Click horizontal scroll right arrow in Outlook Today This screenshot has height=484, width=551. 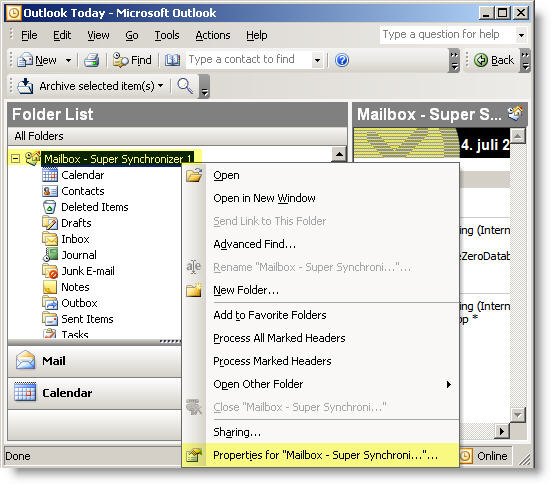502,431
